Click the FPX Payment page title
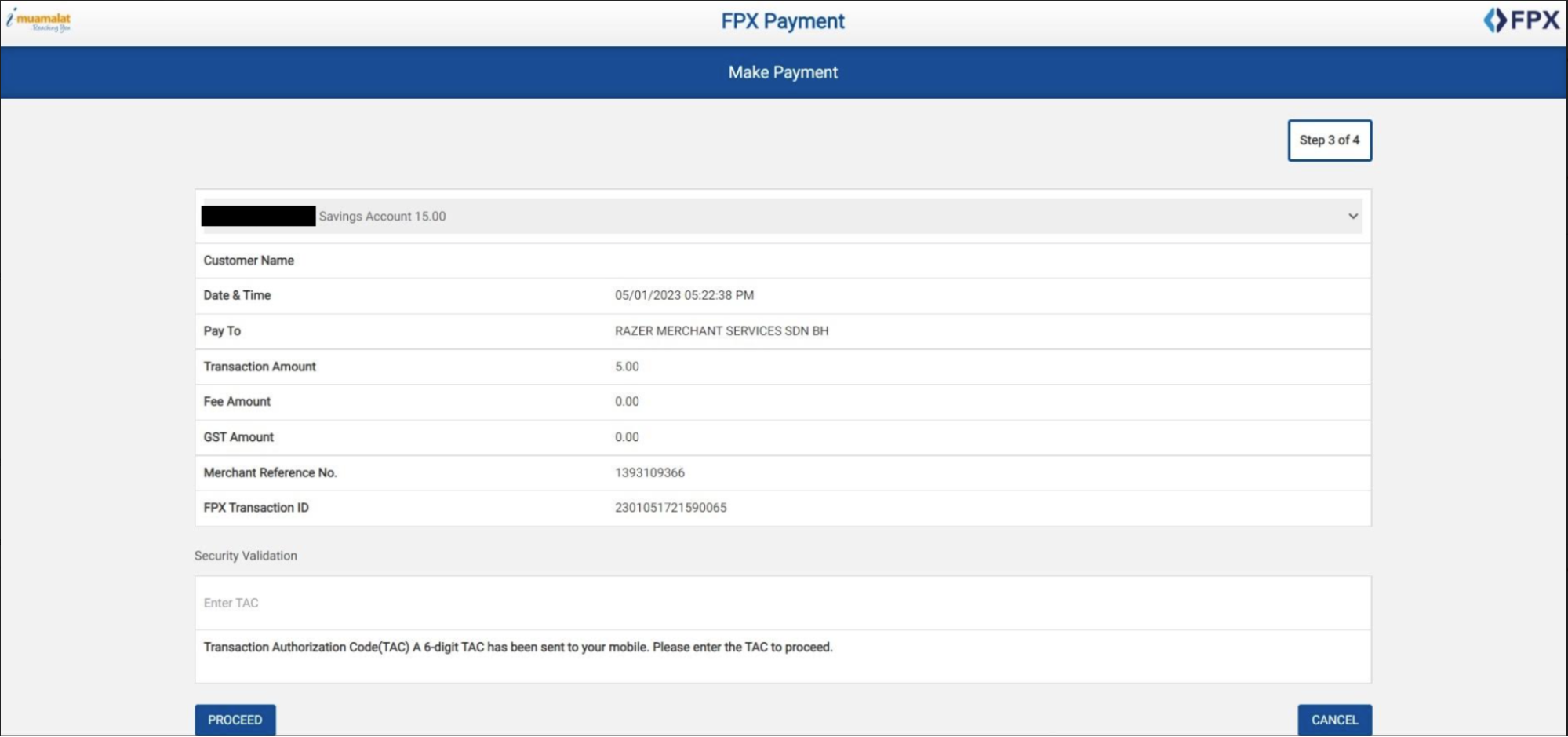Viewport: 1568px width, 737px height. 782,21
